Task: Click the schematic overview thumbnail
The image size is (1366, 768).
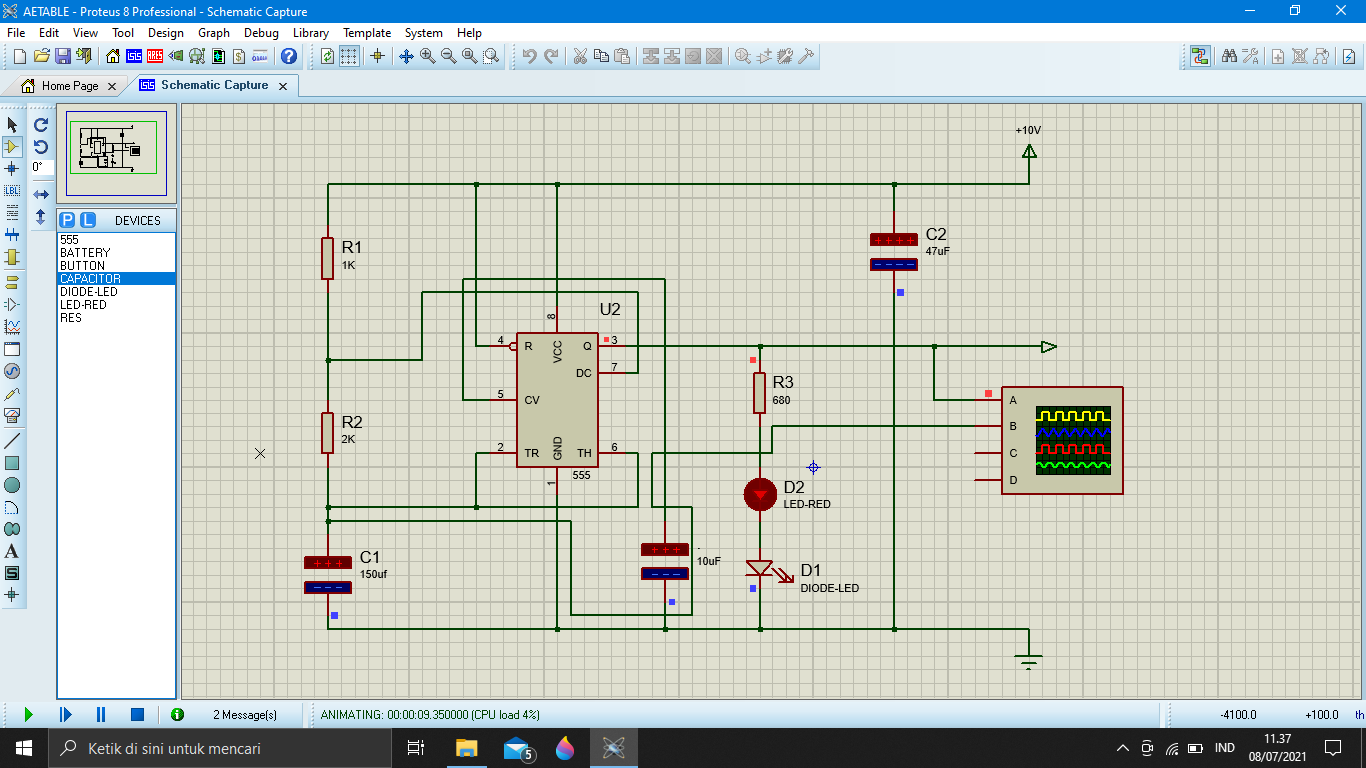Action: pyautogui.click(x=119, y=154)
